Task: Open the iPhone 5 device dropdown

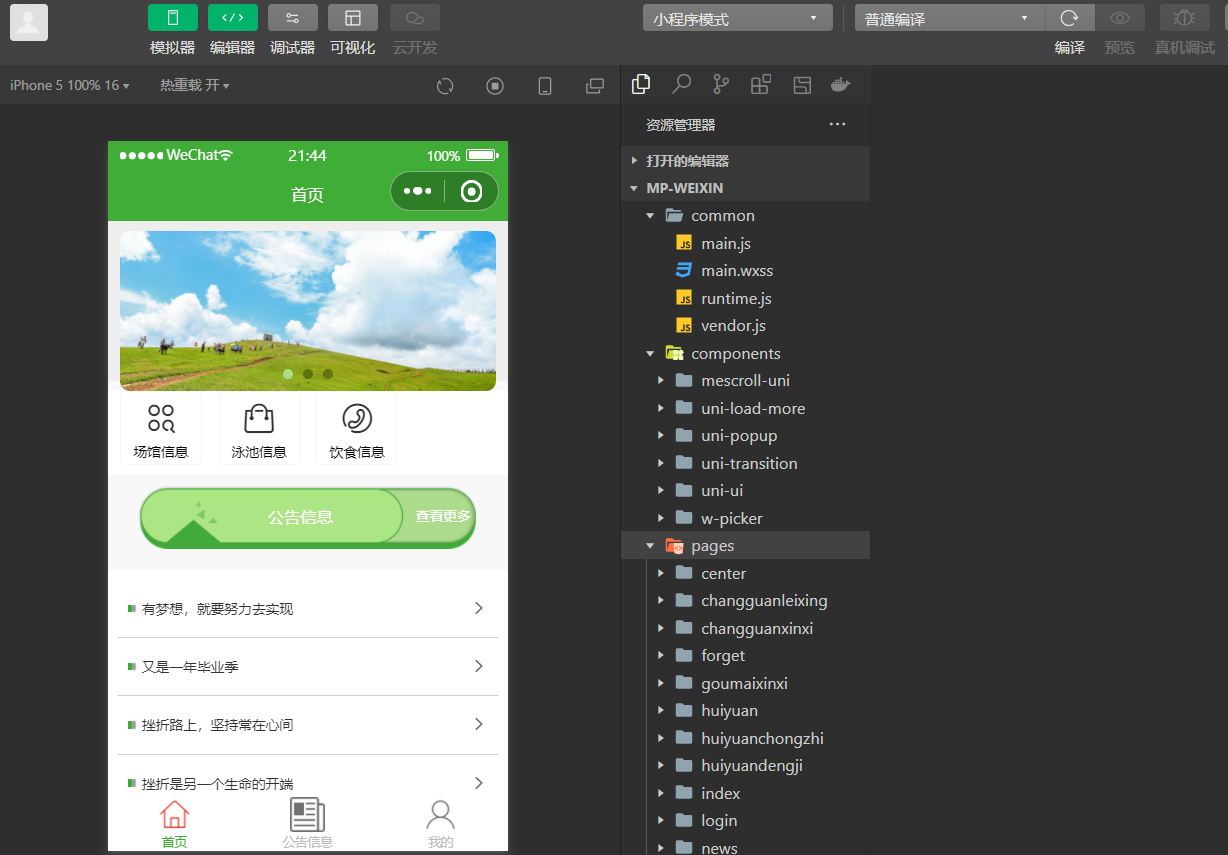Action: tap(70, 85)
